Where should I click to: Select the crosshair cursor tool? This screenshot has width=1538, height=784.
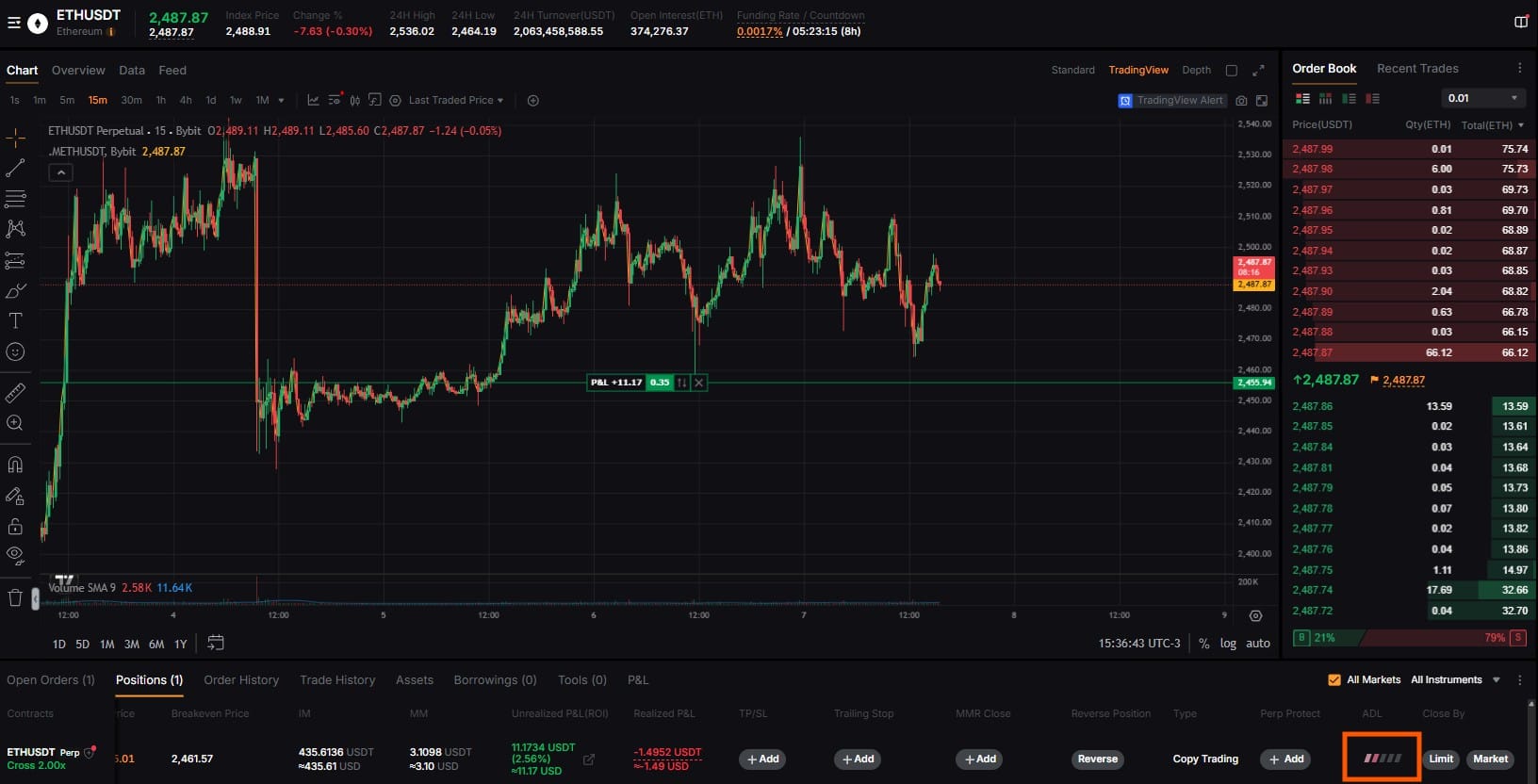[15, 139]
